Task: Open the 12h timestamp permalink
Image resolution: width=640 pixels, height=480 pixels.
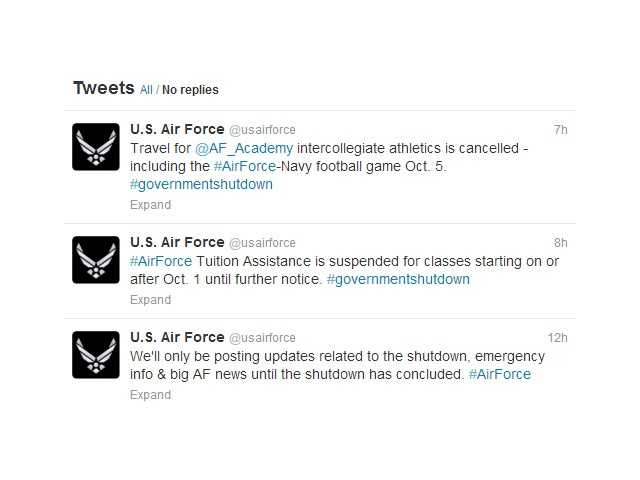Action: (558, 338)
